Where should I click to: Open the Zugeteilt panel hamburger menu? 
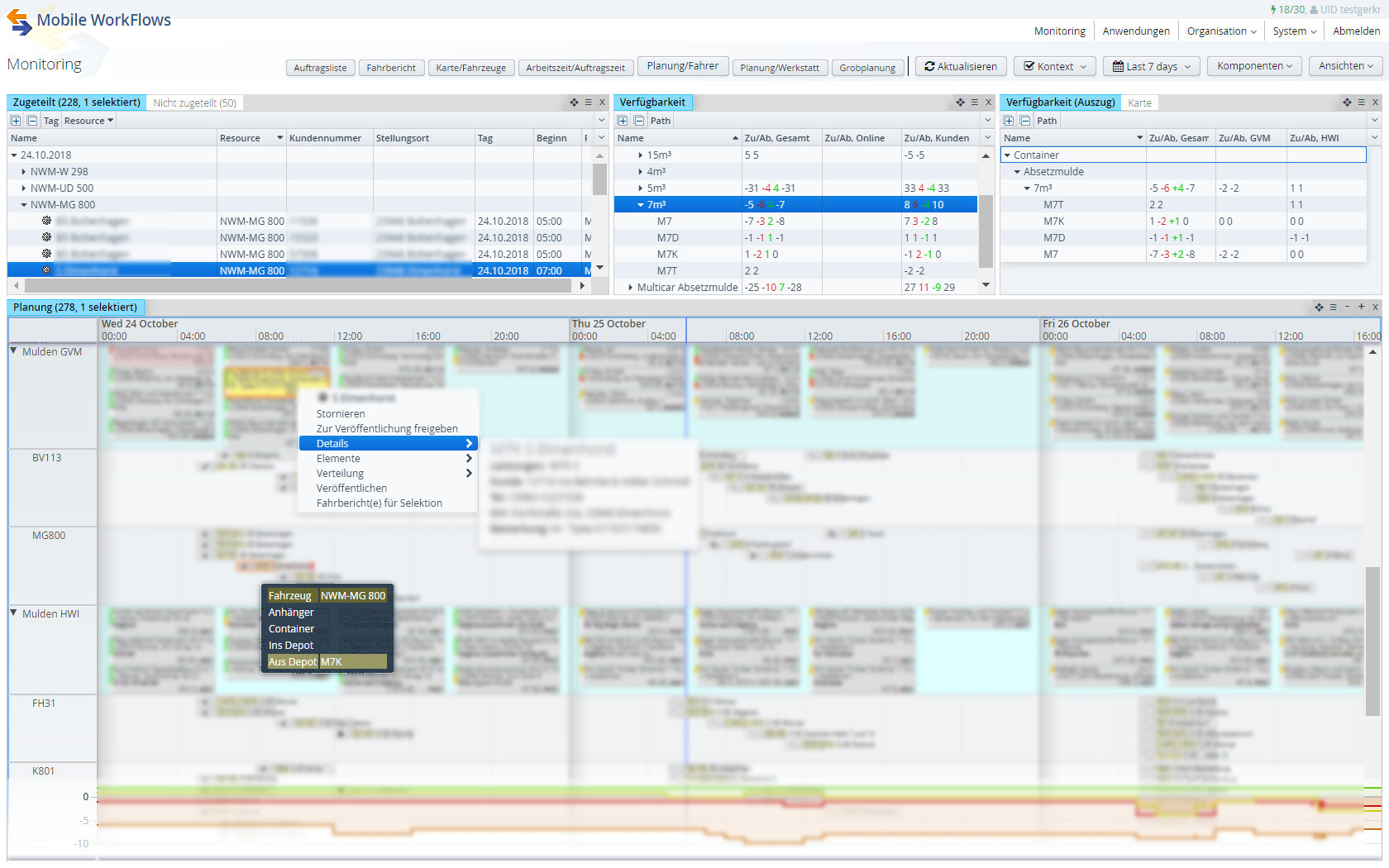(589, 103)
